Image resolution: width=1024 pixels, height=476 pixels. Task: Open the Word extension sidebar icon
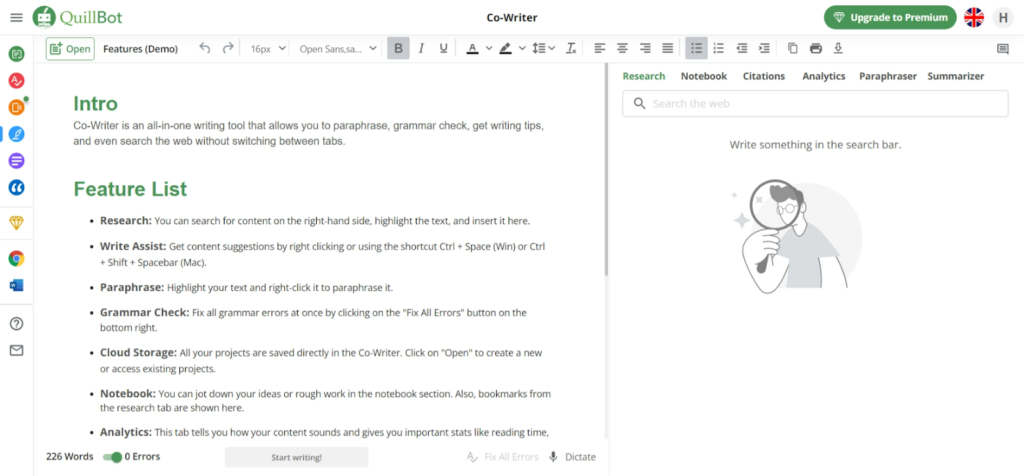coord(16,285)
